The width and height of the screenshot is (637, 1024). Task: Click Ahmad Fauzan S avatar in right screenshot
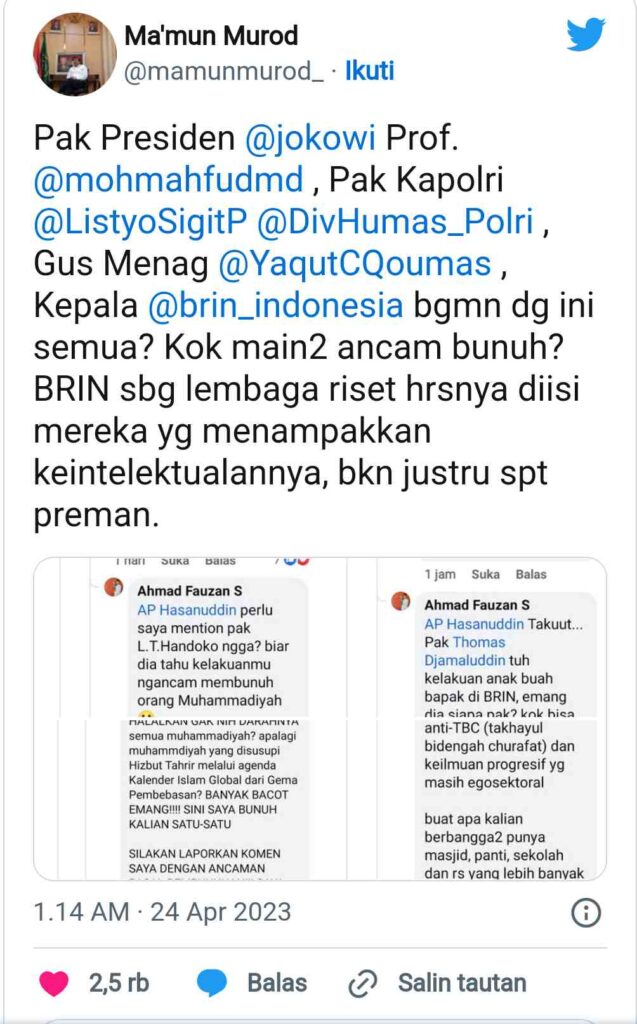tap(400, 601)
